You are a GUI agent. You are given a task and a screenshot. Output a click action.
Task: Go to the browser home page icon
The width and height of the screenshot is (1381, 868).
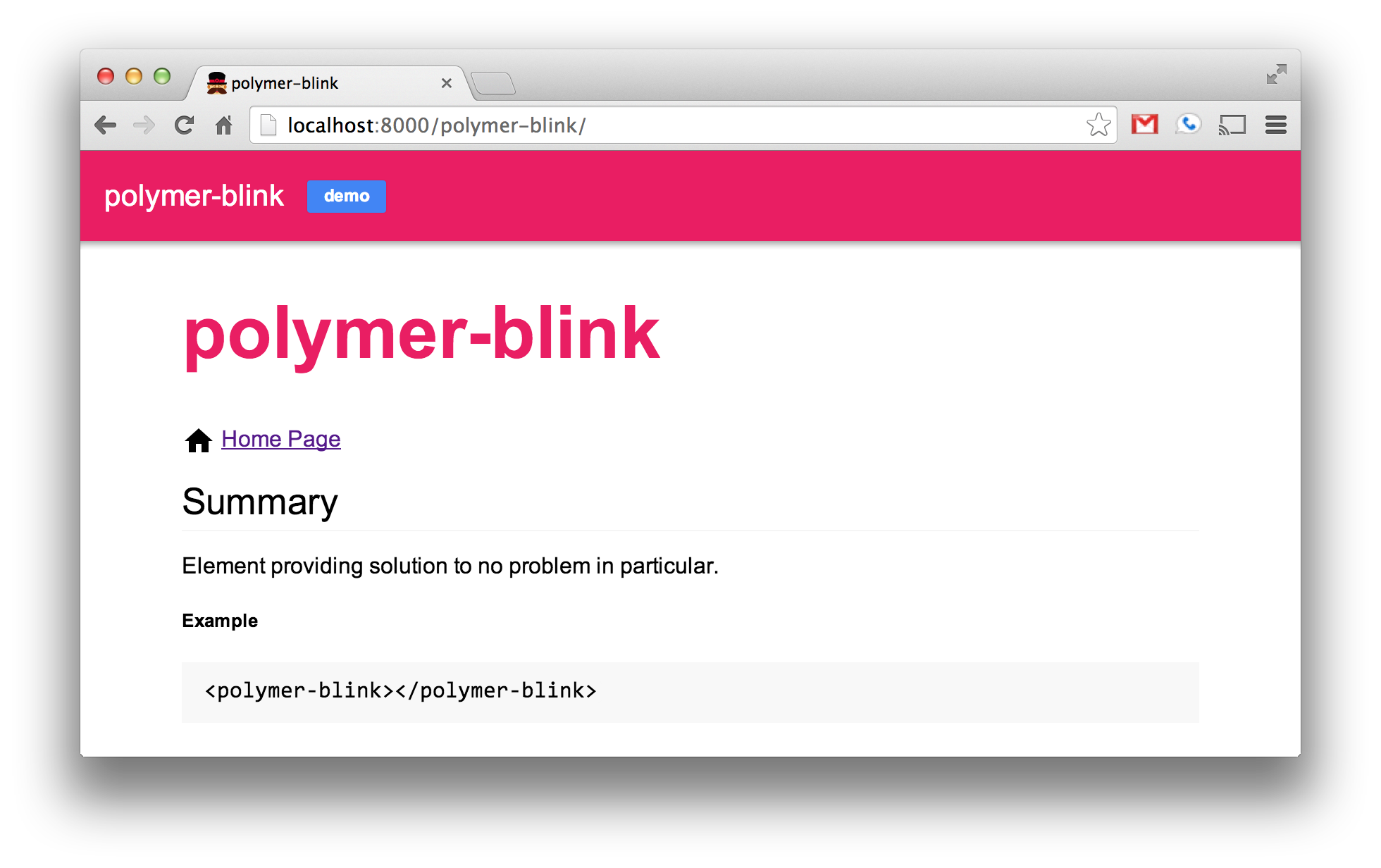[x=223, y=125]
